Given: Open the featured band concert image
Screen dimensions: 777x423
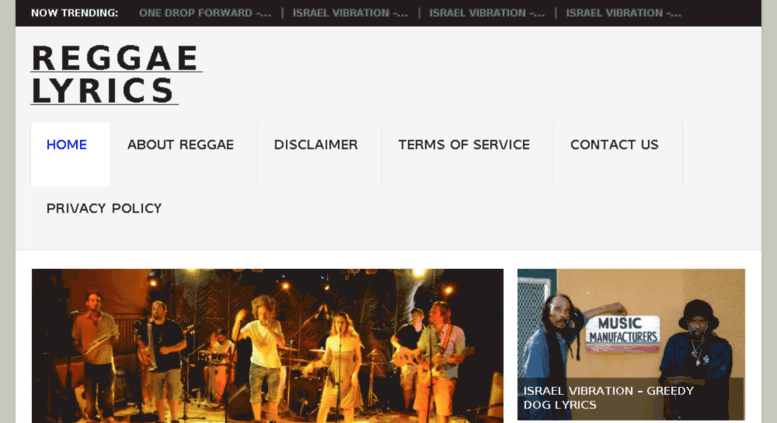Looking at the screenshot, I should click(x=268, y=346).
